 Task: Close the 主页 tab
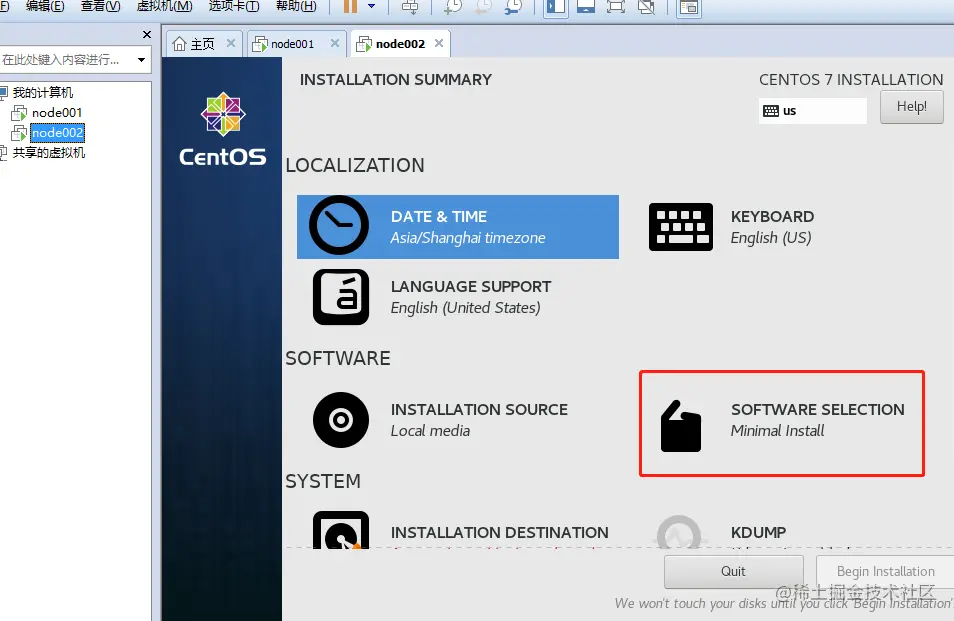231,43
